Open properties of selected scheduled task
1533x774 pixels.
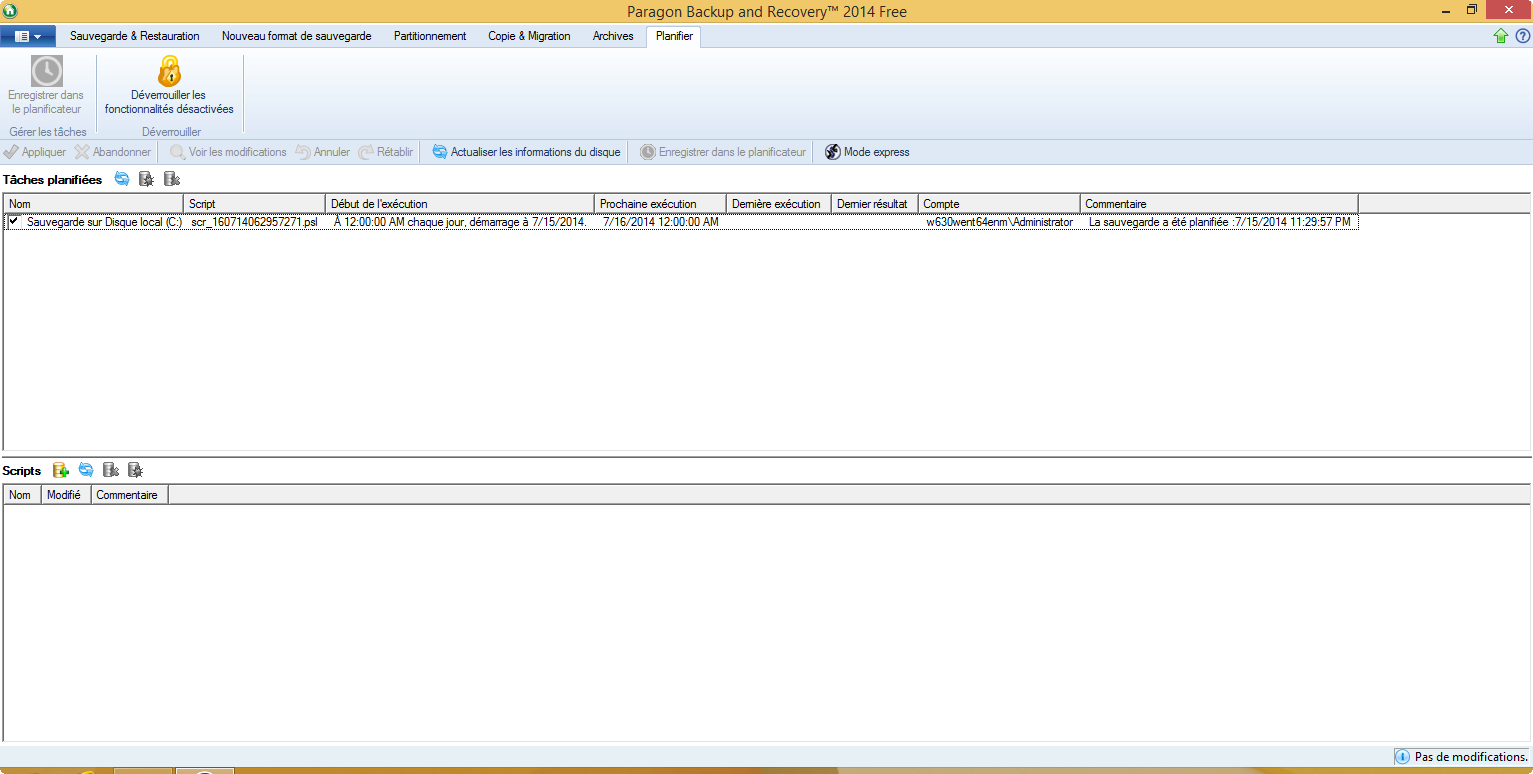[147, 179]
